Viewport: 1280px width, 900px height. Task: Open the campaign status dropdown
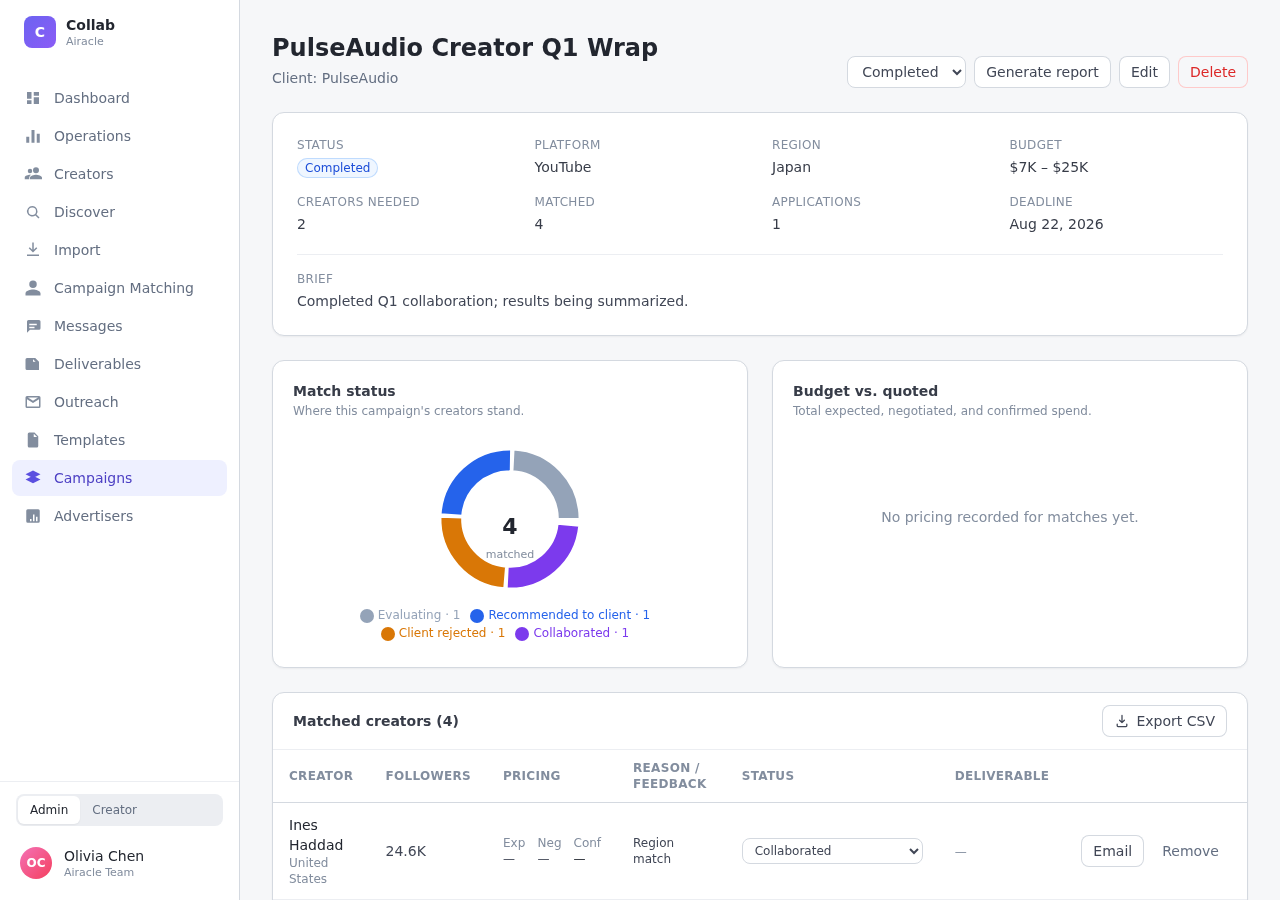coord(906,72)
